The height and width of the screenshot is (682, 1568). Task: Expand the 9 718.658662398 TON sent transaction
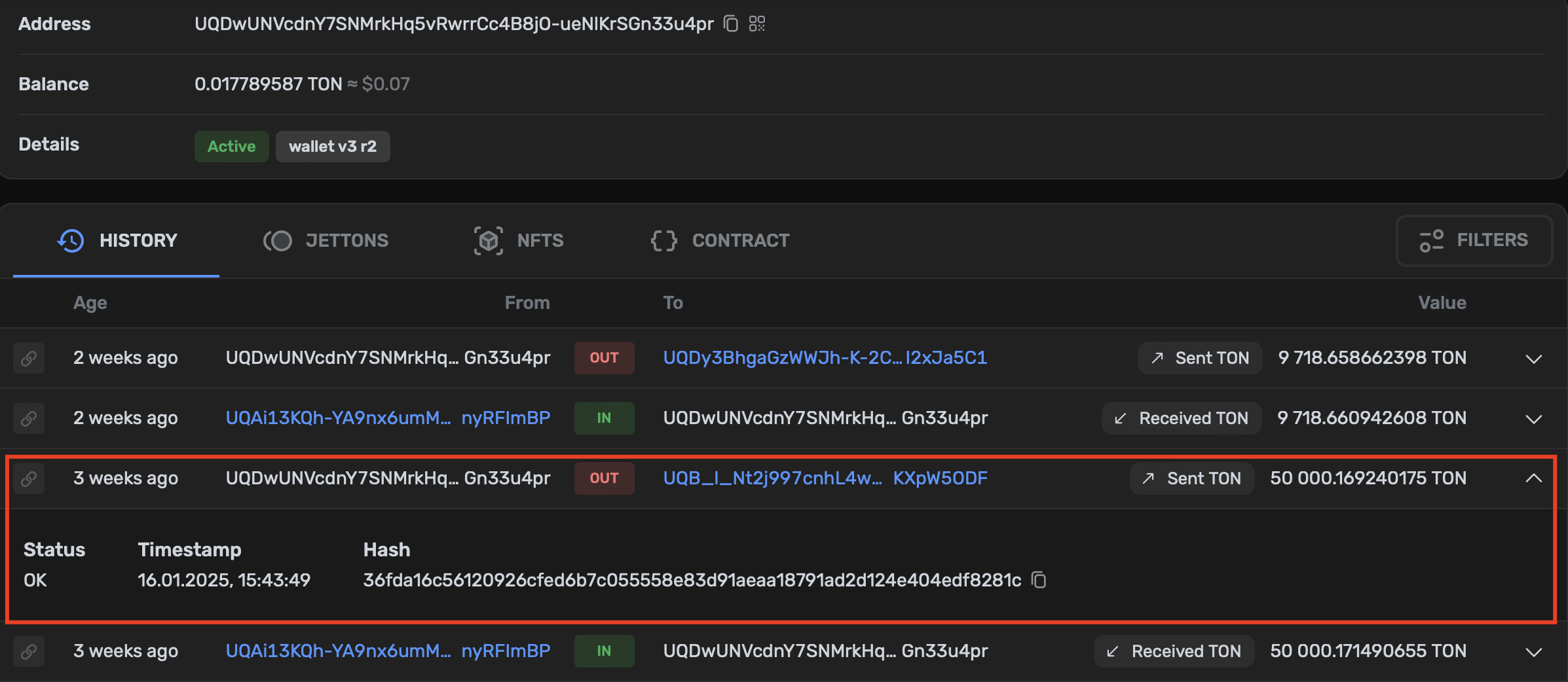click(1534, 359)
